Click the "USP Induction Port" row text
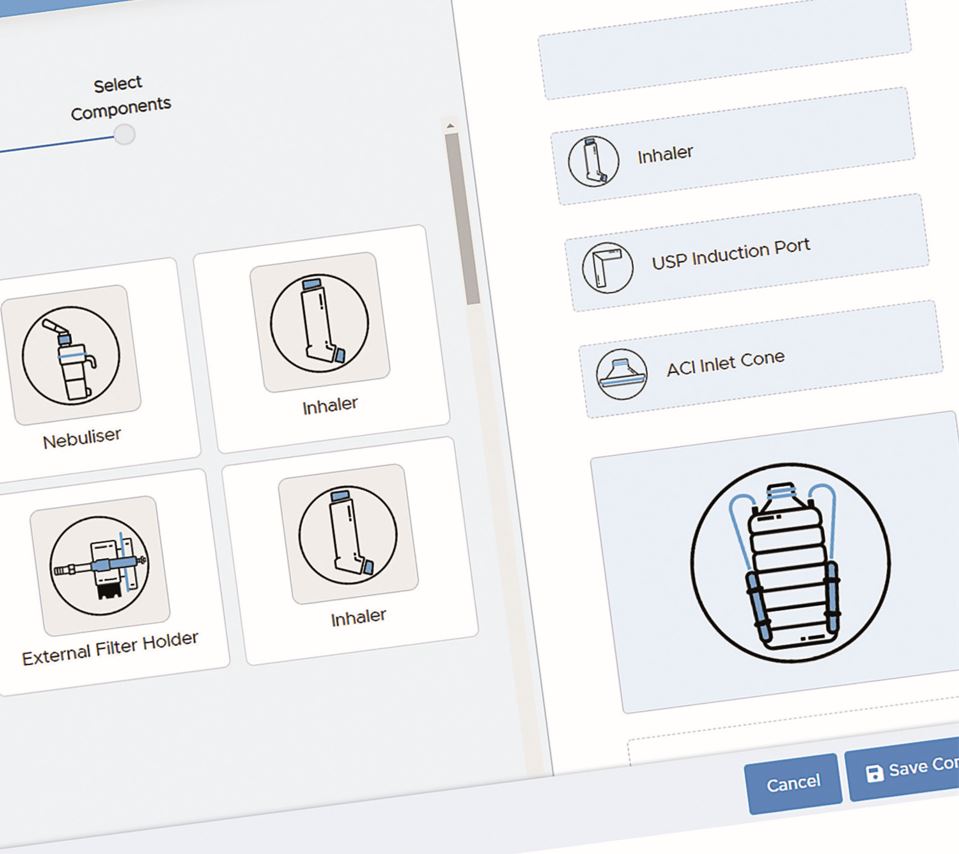The height and width of the screenshot is (854, 959). pyautogui.click(x=731, y=253)
